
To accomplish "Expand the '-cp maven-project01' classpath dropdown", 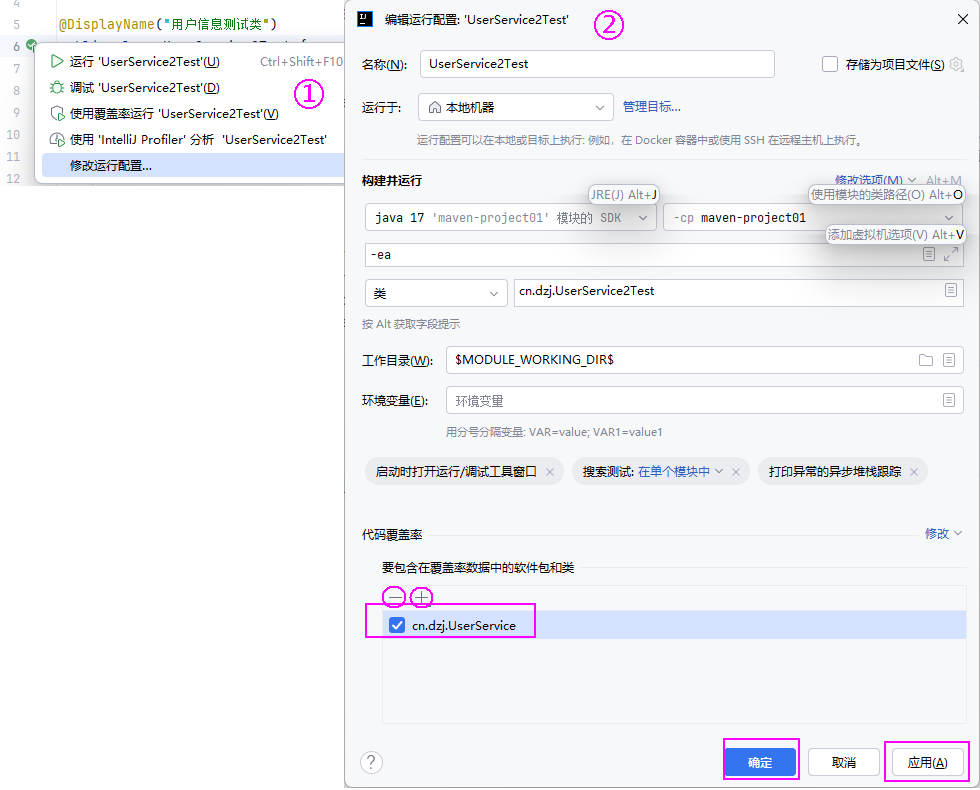I will point(948,217).
